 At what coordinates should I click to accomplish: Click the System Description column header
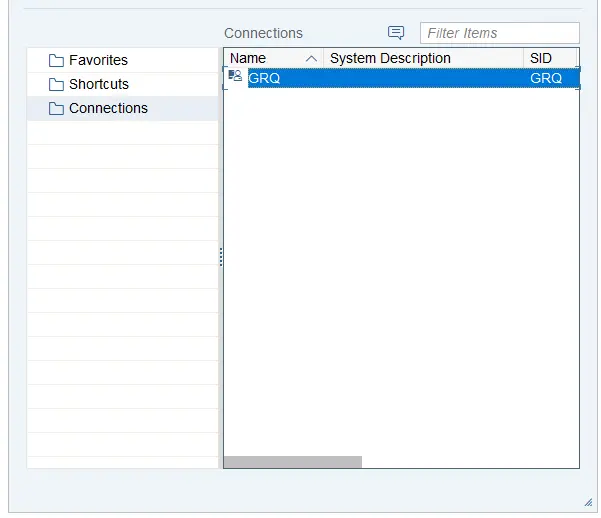coord(424,58)
